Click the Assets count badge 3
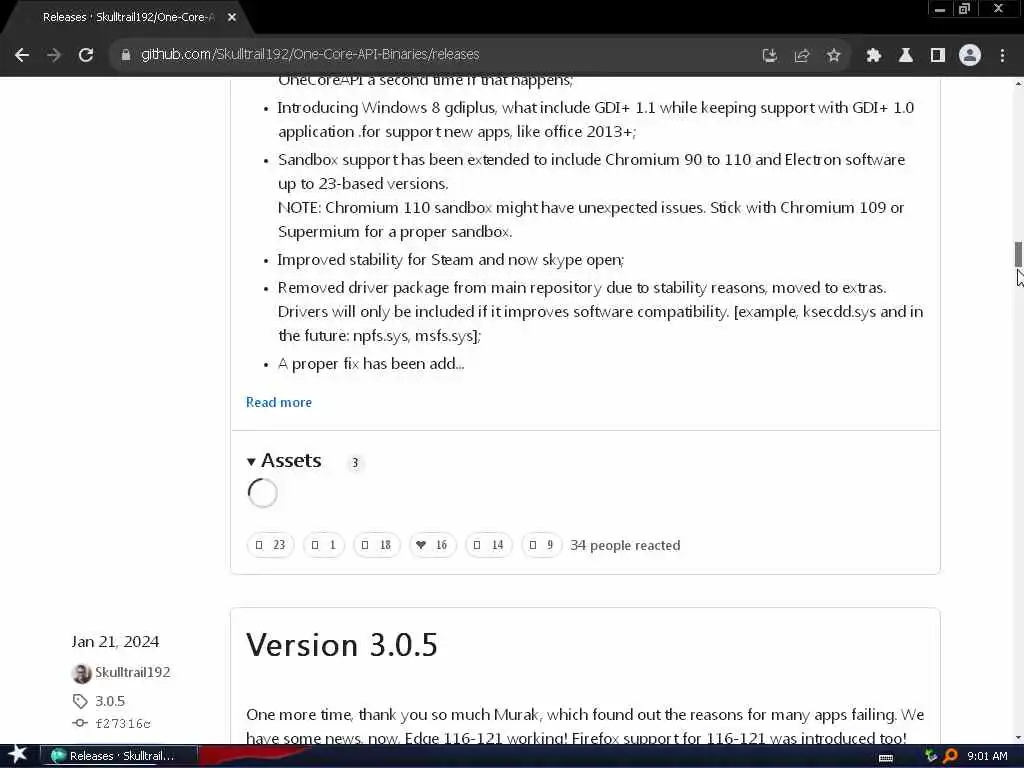This screenshot has height=768, width=1024. 355,462
